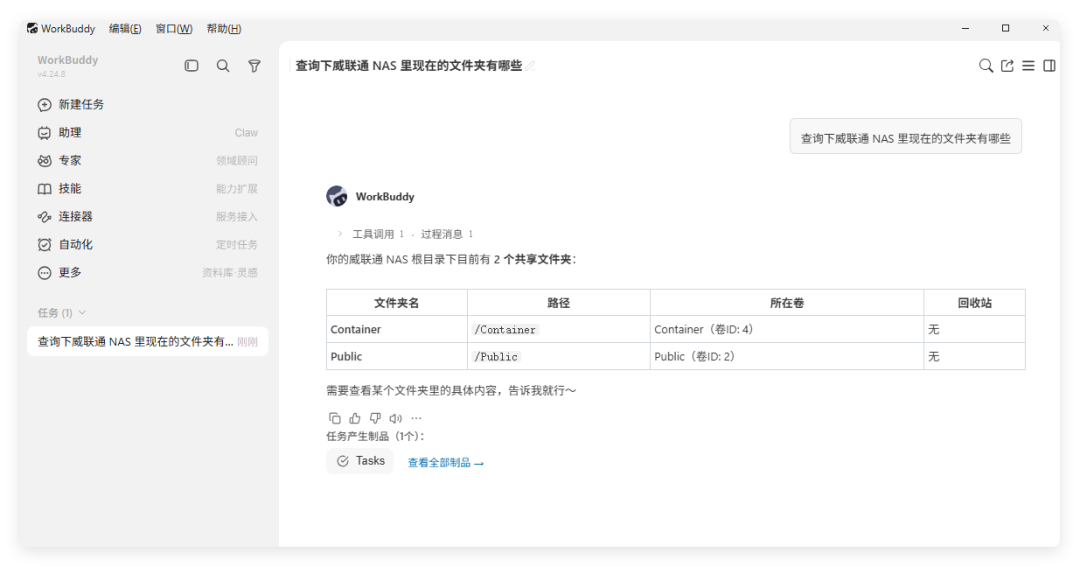
Task: Minimize the WorkBuddy window
Action: [x=965, y=28]
